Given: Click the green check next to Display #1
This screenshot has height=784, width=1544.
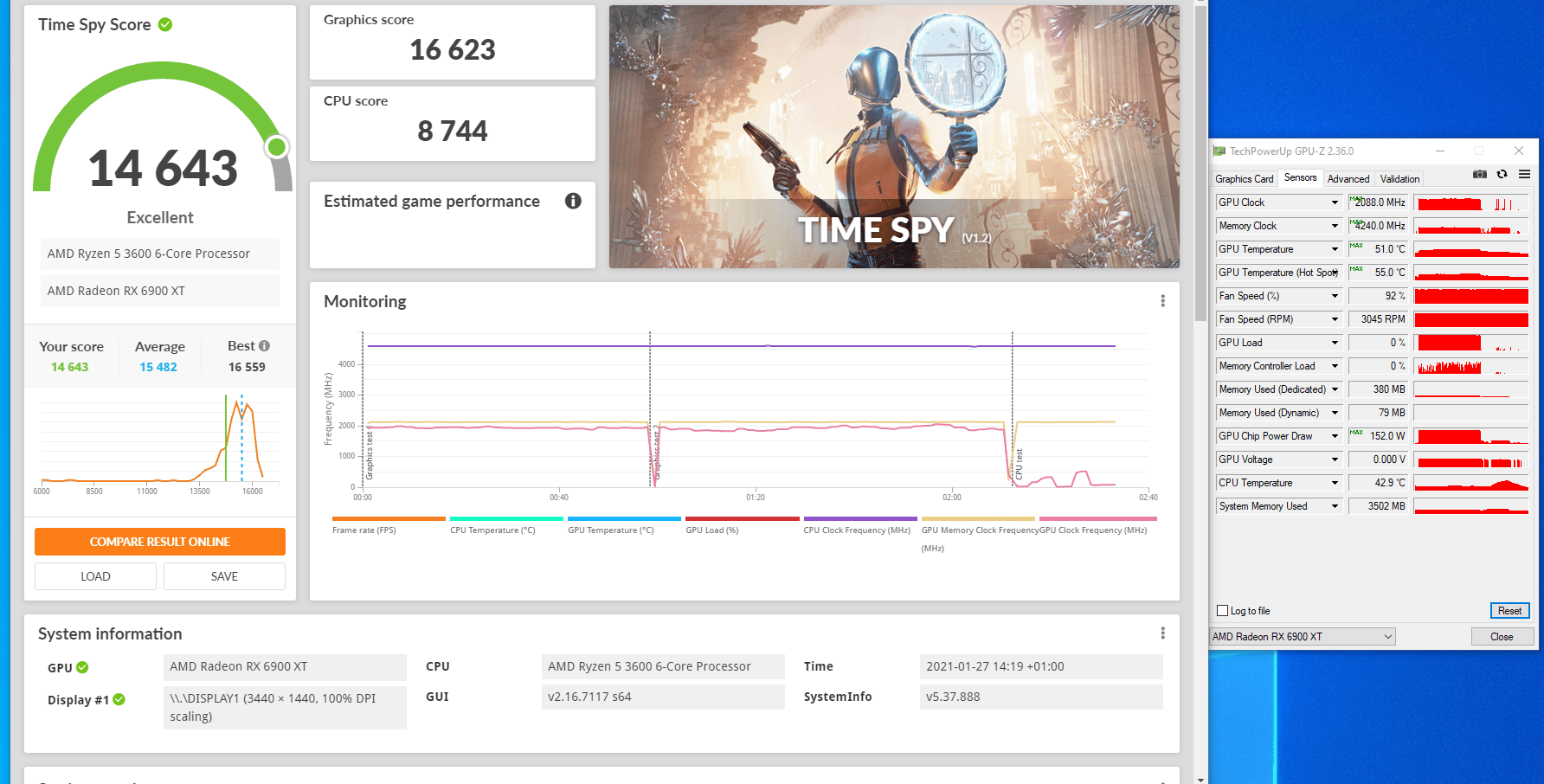Looking at the screenshot, I should click(119, 699).
